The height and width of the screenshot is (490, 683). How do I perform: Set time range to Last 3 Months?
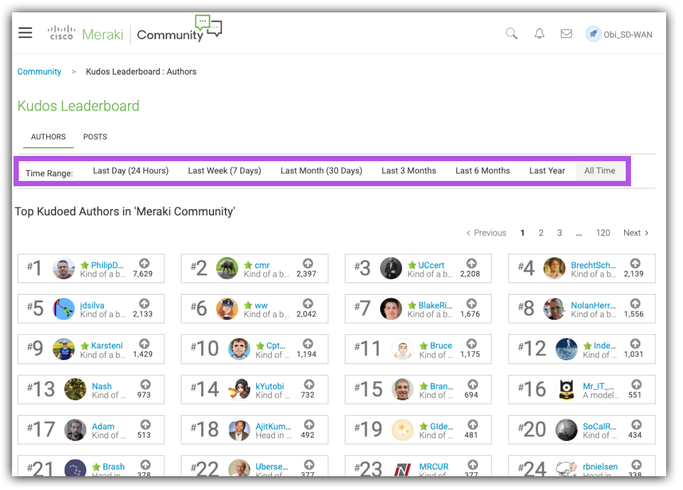[x=408, y=171]
